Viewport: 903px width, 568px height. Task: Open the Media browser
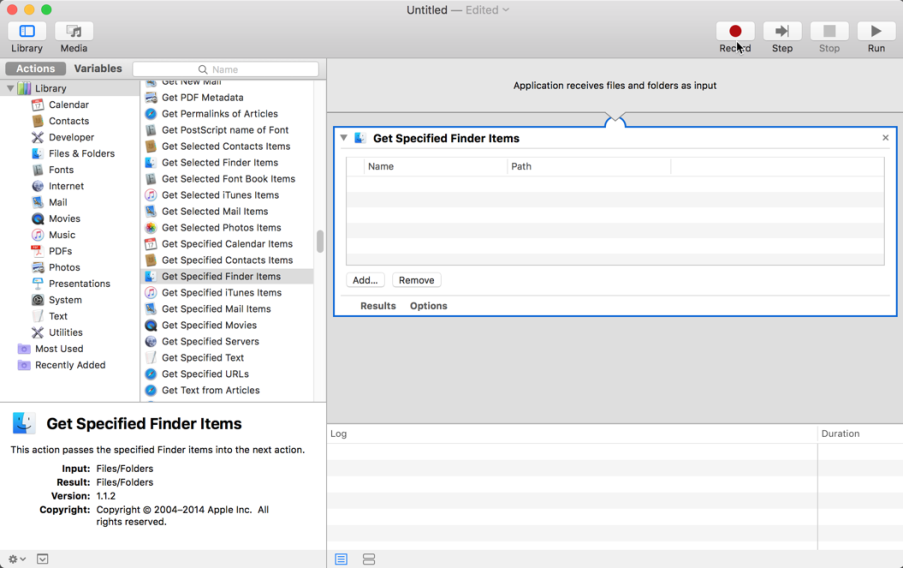coord(74,31)
